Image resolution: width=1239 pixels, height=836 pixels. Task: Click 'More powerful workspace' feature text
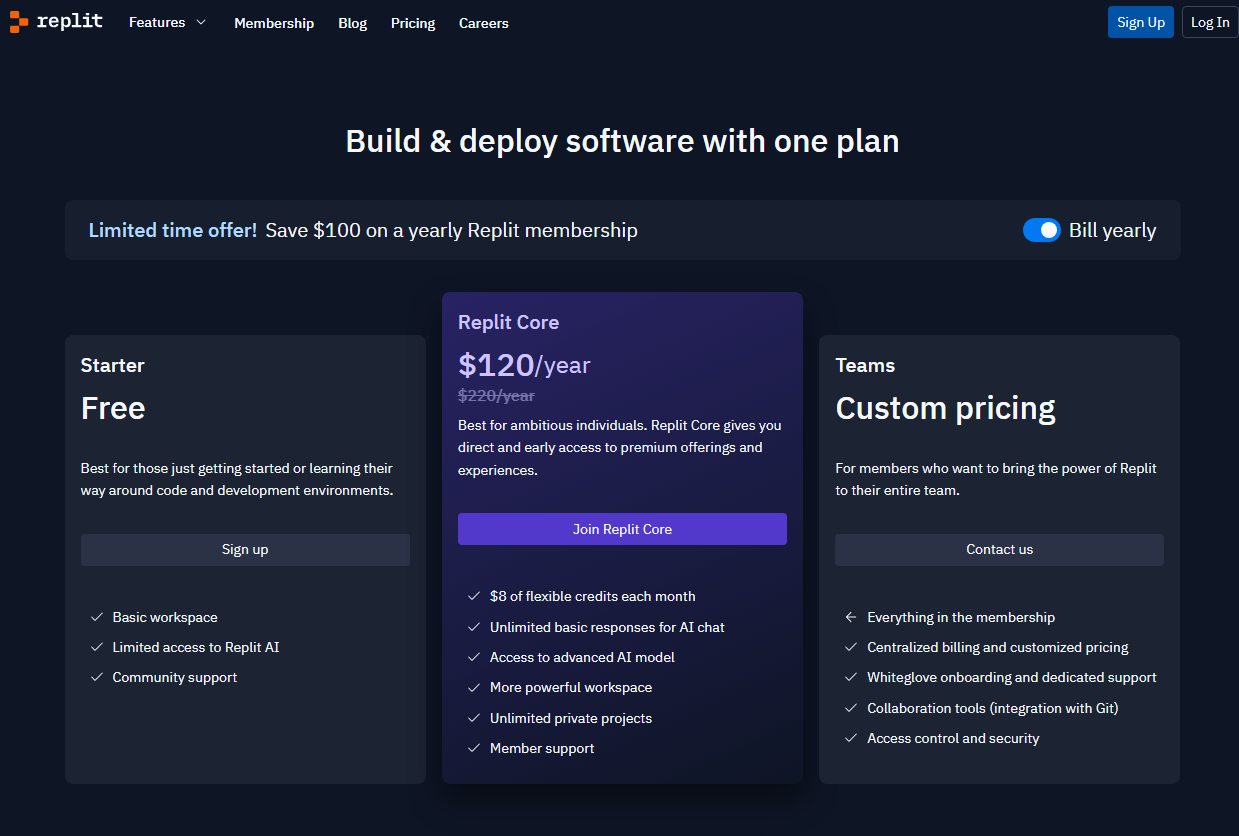click(x=571, y=687)
